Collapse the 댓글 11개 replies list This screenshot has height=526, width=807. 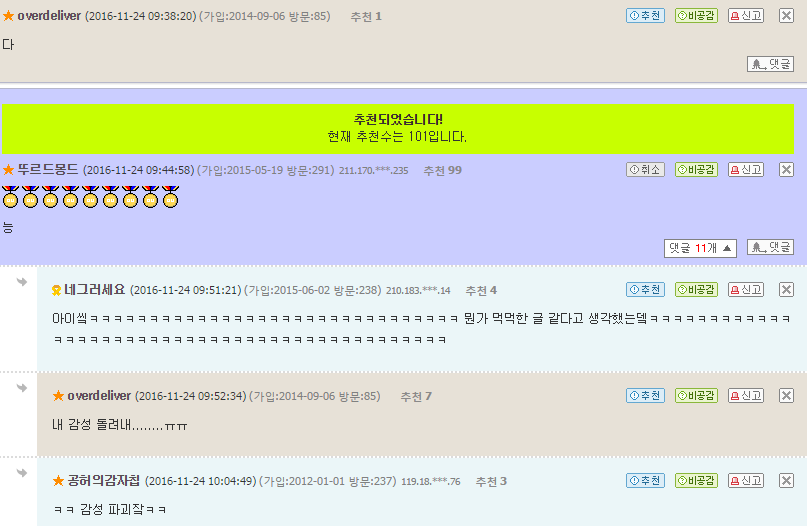tap(700, 248)
